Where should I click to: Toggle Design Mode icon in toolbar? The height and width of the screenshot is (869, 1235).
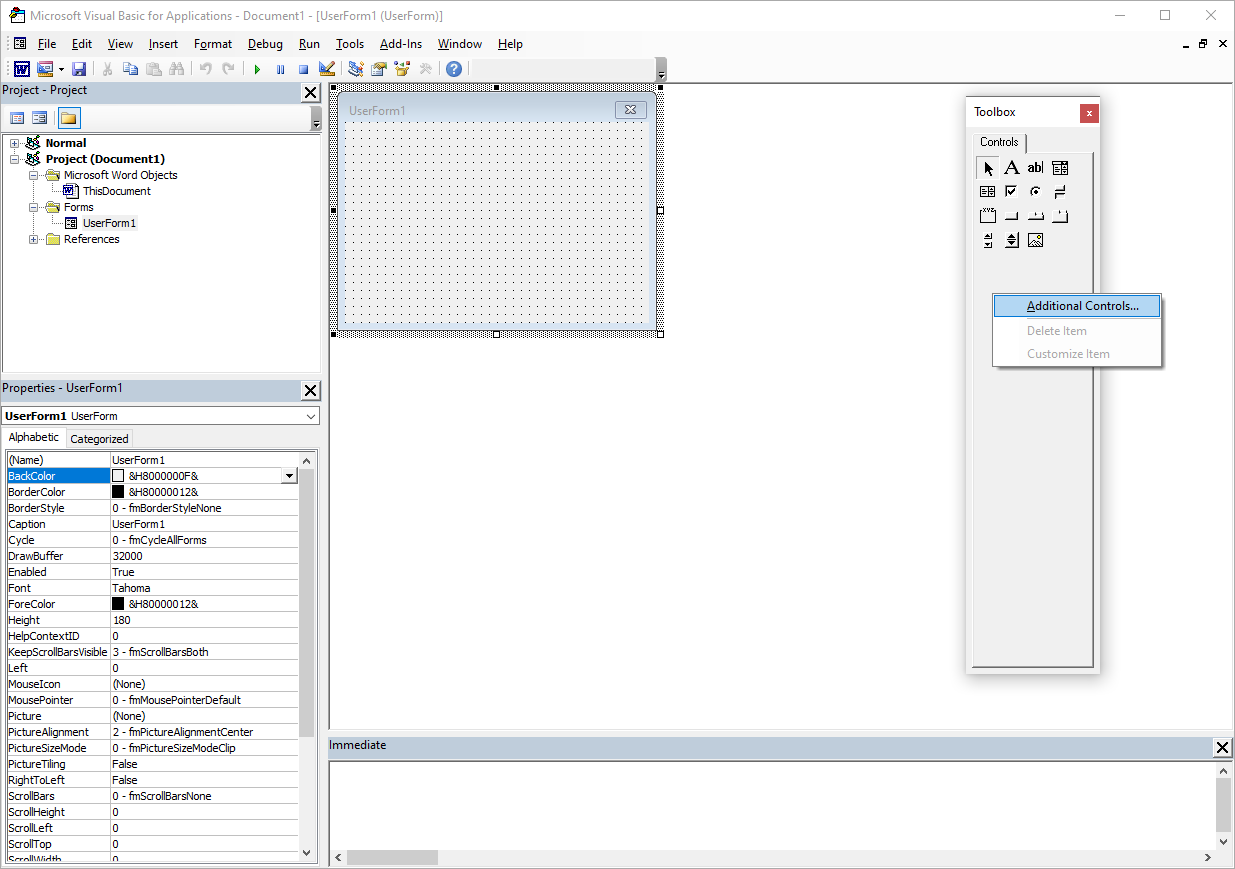point(327,69)
